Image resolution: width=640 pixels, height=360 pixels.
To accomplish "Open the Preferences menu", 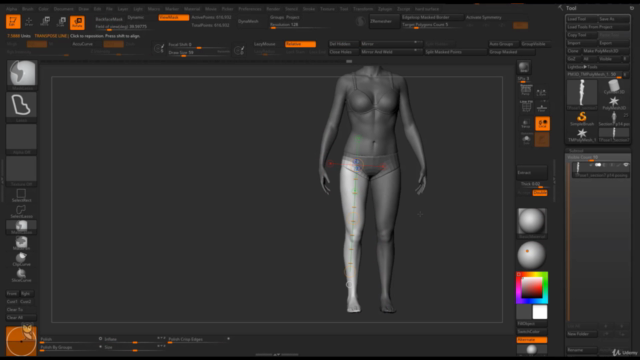I will tap(250, 9).
